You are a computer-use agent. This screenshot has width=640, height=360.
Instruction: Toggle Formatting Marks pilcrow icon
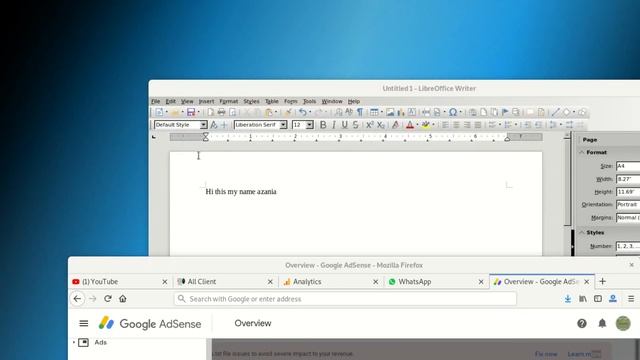click(x=360, y=112)
